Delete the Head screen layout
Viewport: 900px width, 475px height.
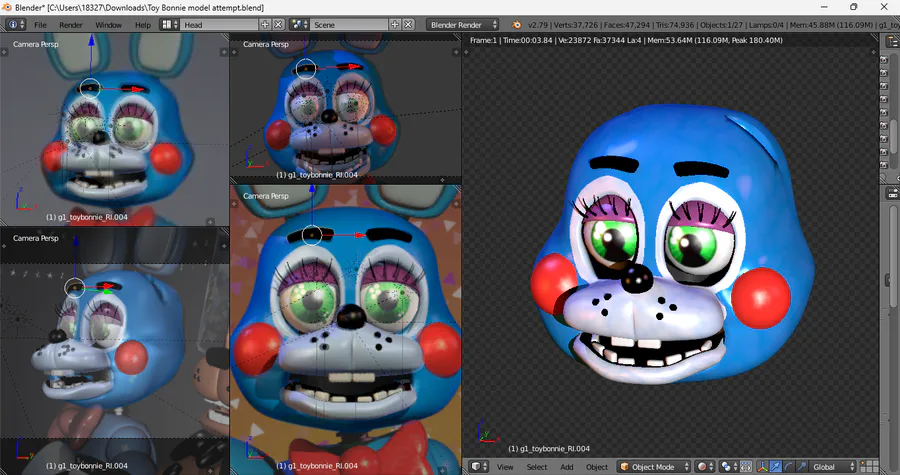click(x=278, y=25)
